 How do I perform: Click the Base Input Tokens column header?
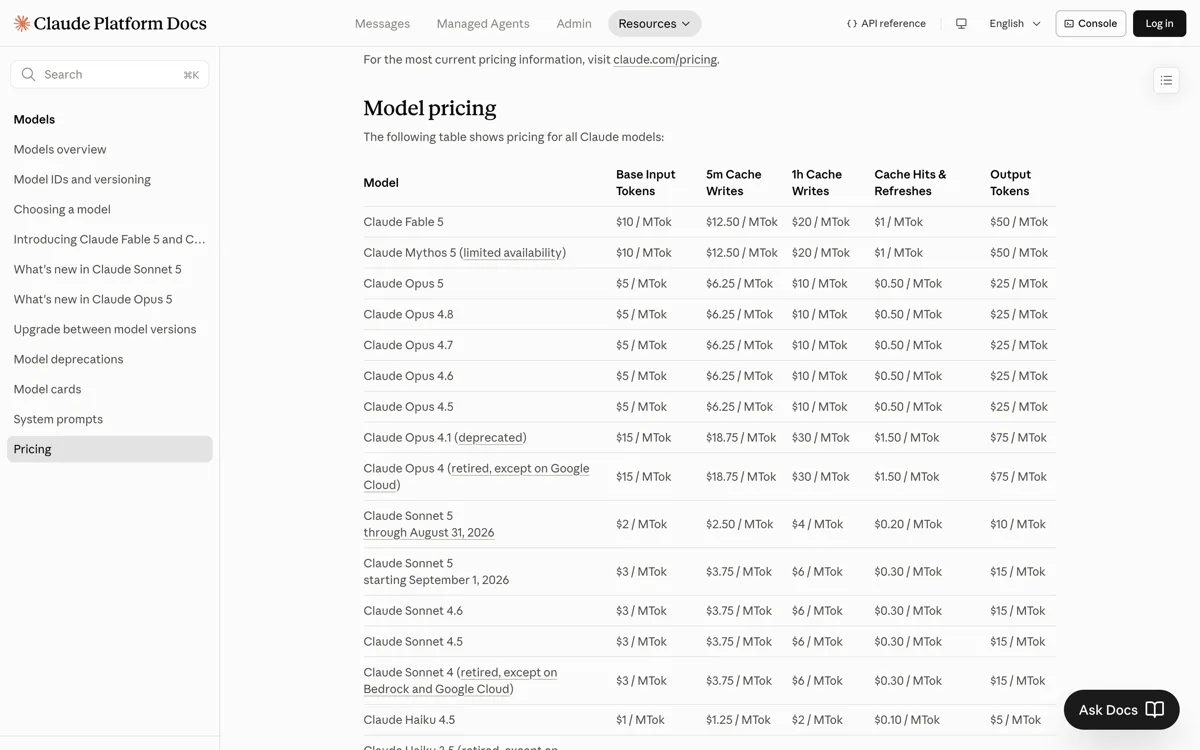645,182
